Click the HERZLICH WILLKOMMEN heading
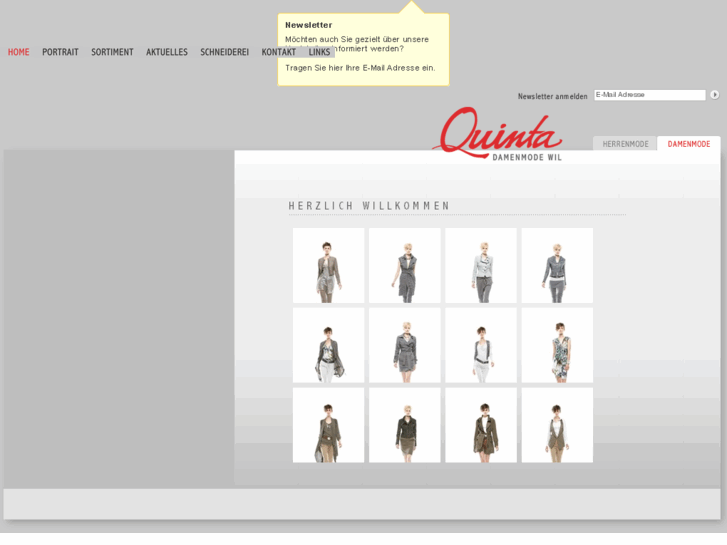727x545 pixels. pos(369,205)
